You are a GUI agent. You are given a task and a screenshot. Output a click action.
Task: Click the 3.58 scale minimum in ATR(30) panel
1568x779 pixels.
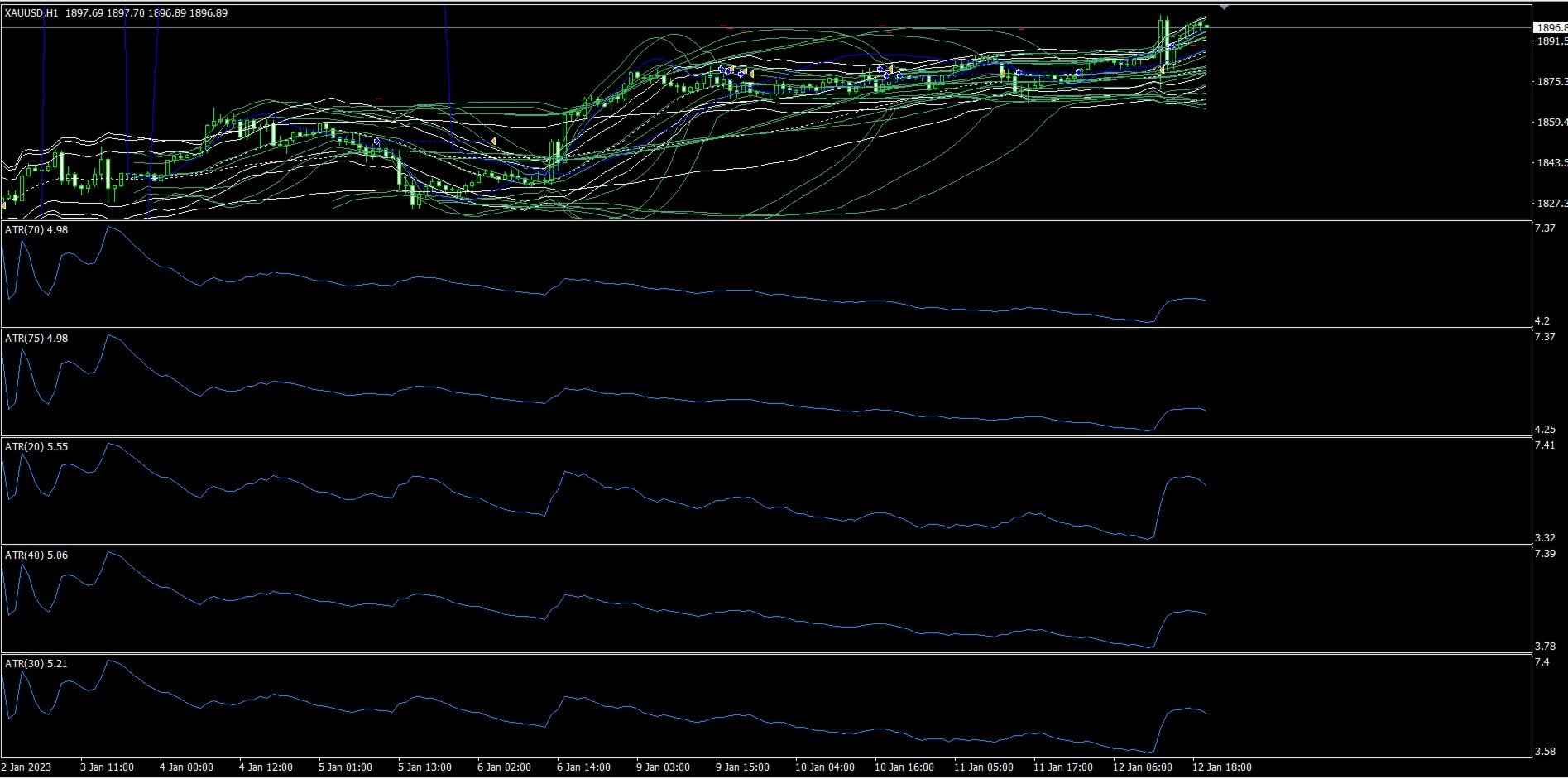point(1545,752)
